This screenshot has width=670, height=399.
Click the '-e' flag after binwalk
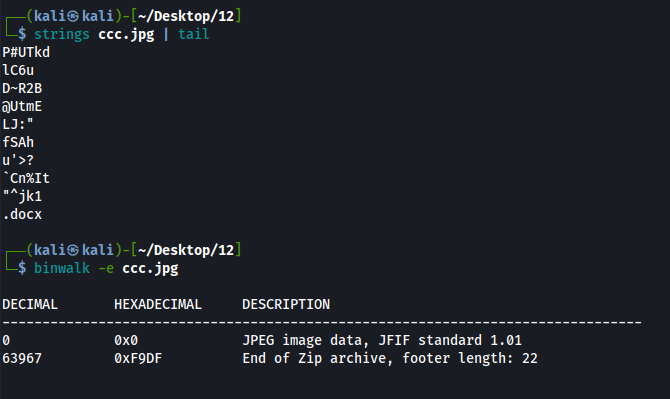tap(106, 268)
